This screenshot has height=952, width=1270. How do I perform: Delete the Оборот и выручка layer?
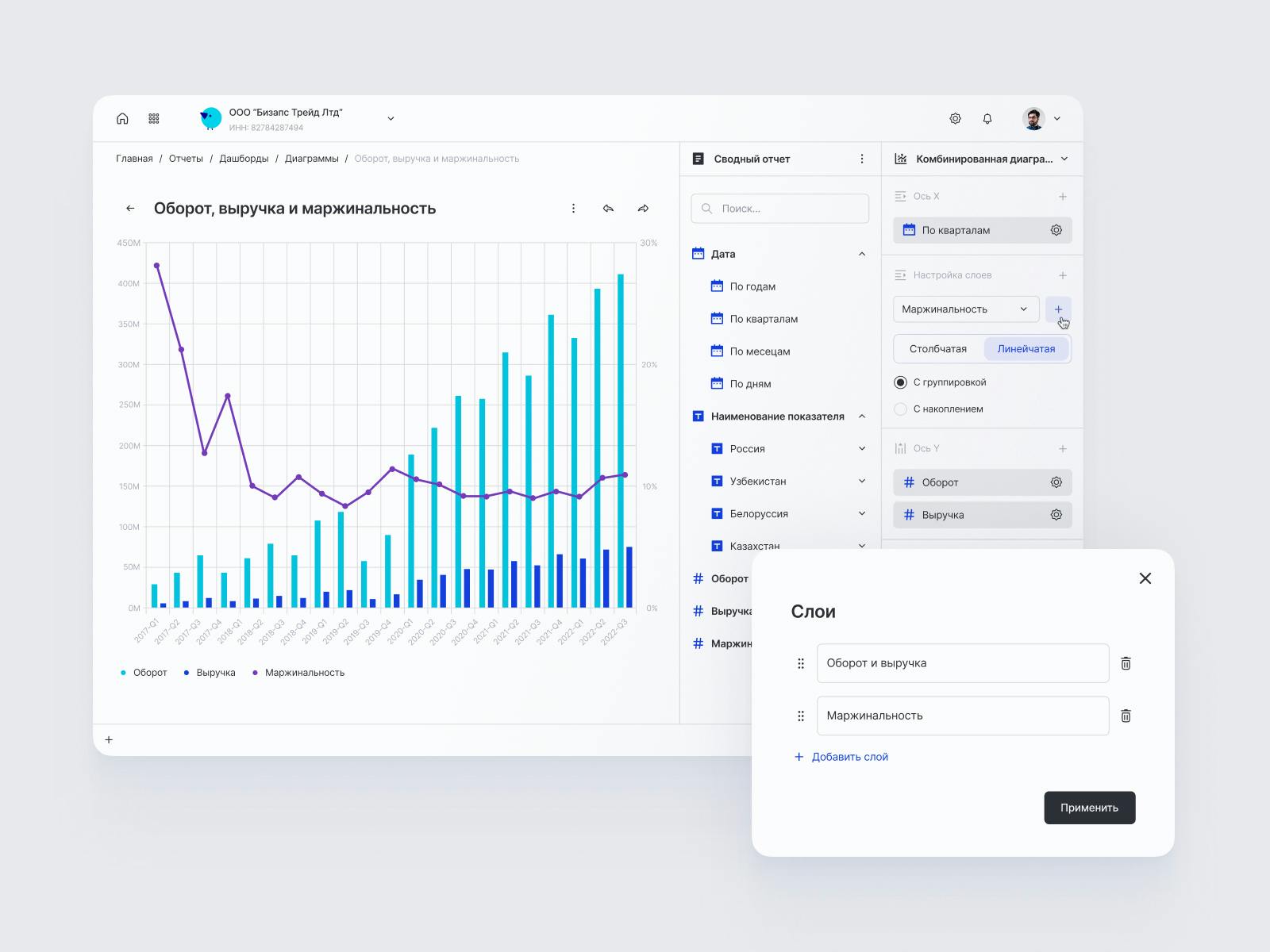1126,663
